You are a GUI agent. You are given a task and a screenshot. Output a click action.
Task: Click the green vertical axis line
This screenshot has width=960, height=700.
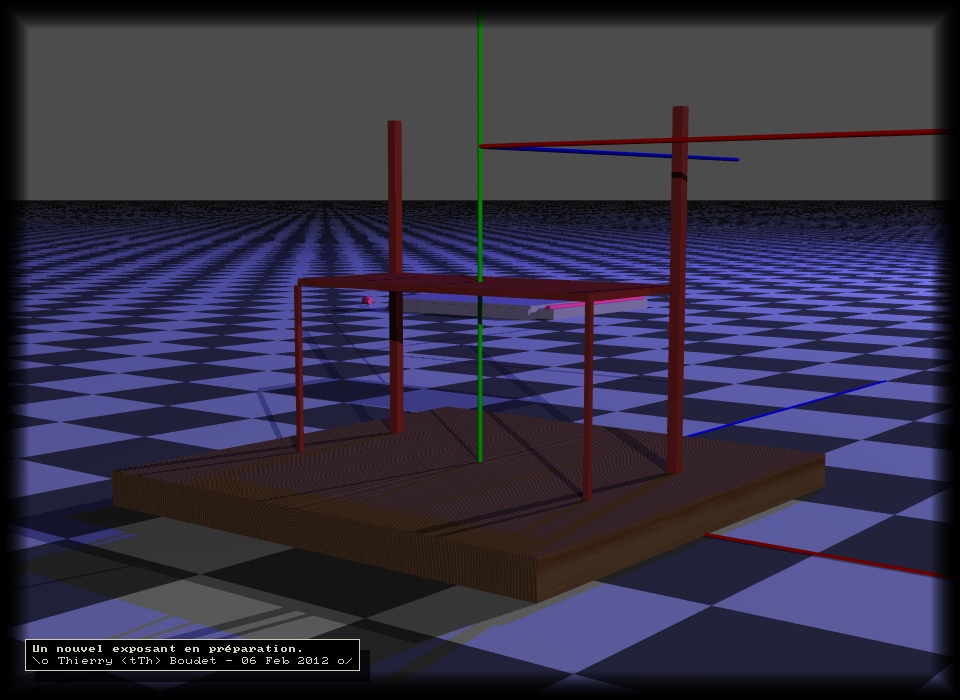coord(480,236)
